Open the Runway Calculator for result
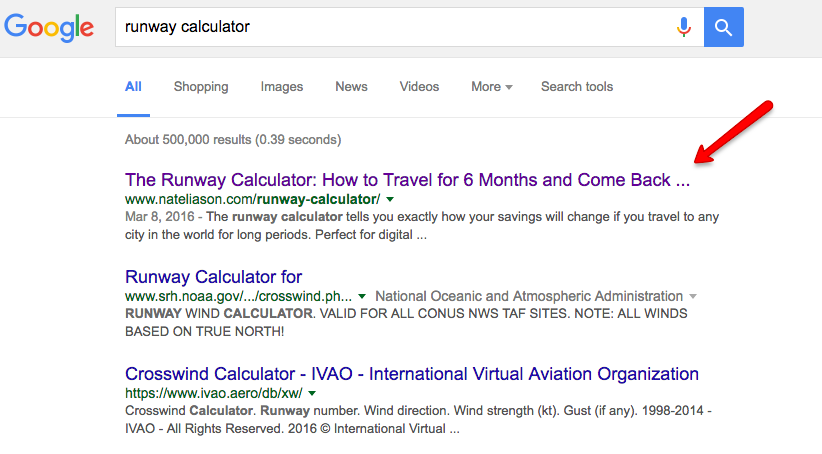This screenshot has height=454, width=822. 213,277
